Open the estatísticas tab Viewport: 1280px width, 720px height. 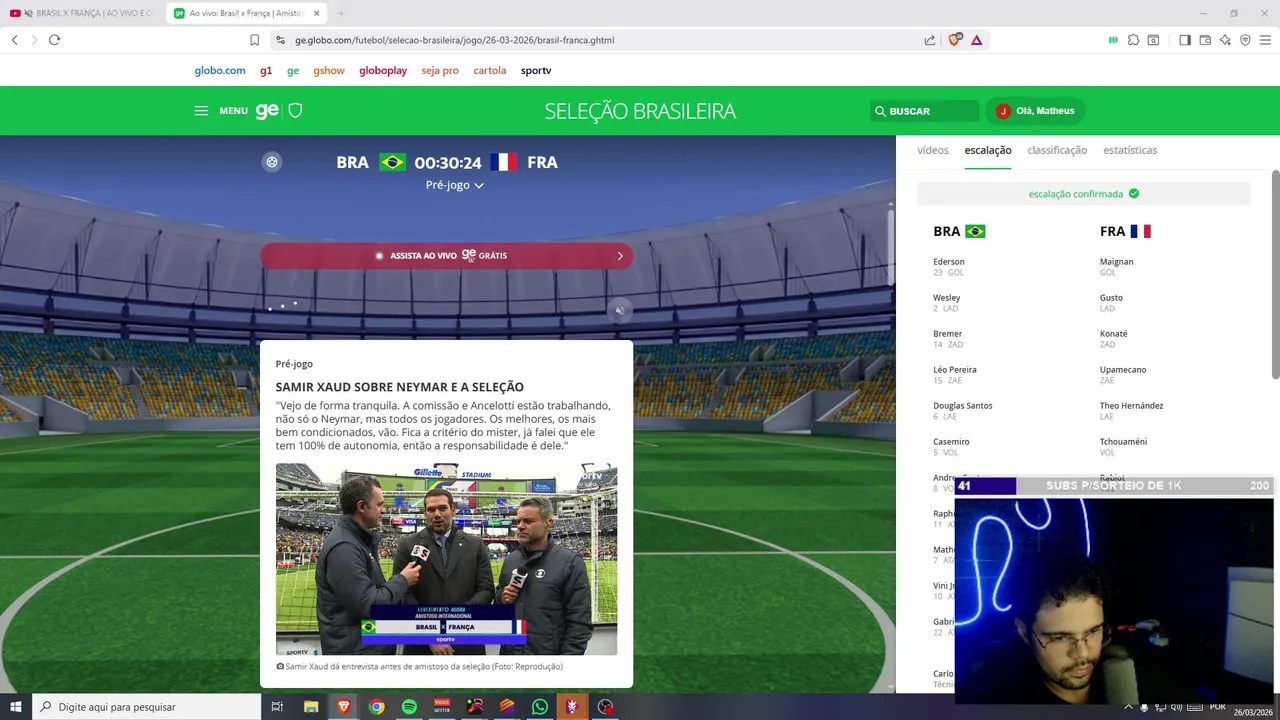coord(1130,150)
